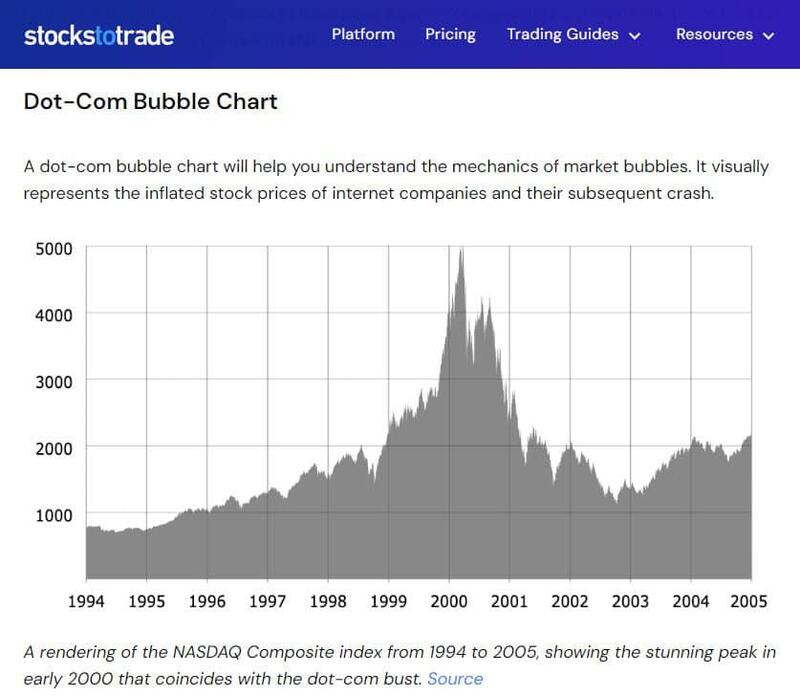Open the Platform menu item
The height and width of the screenshot is (696, 800).
point(363,34)
